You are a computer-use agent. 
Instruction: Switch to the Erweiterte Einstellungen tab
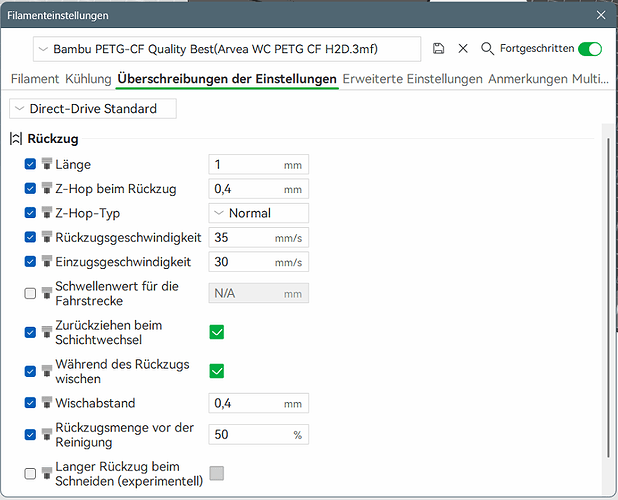pyautogui.click(x=413, y=79)
